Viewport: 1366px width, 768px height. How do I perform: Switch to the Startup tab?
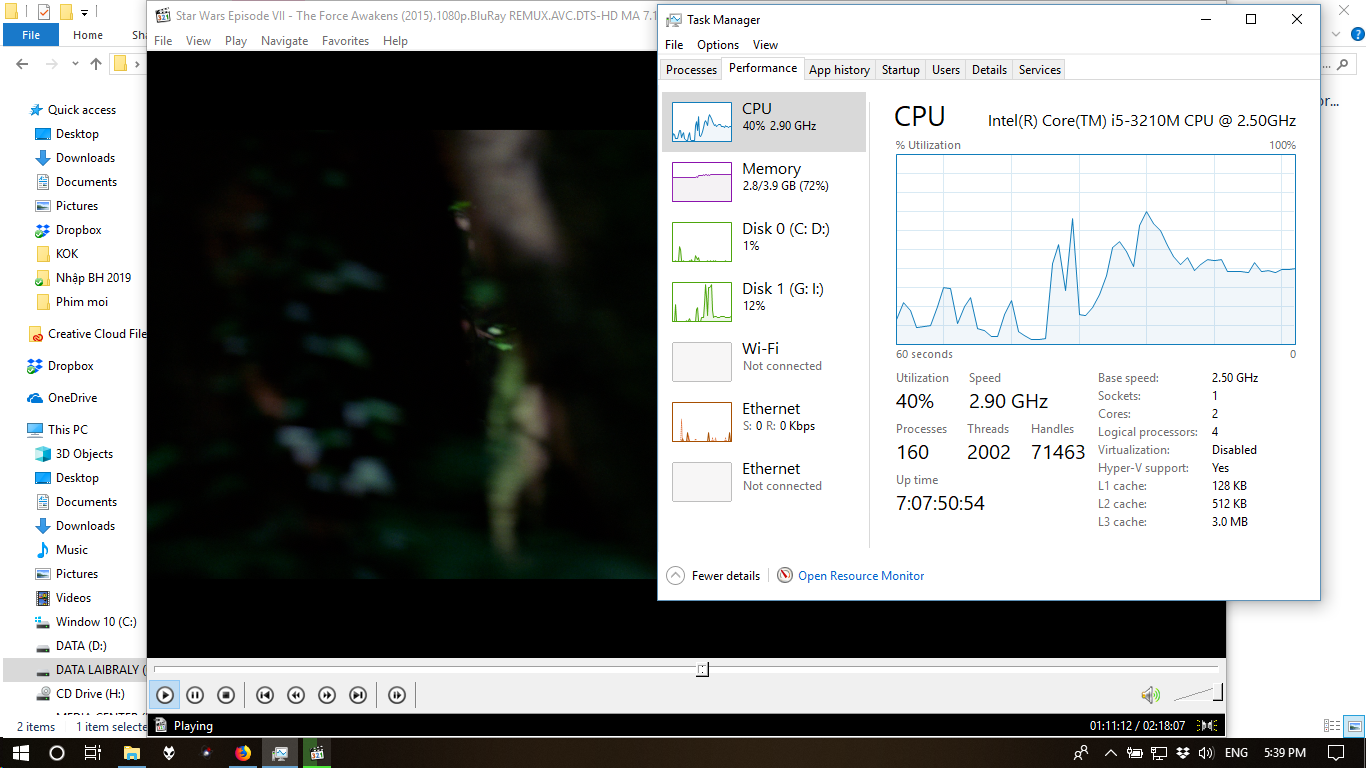900,70
